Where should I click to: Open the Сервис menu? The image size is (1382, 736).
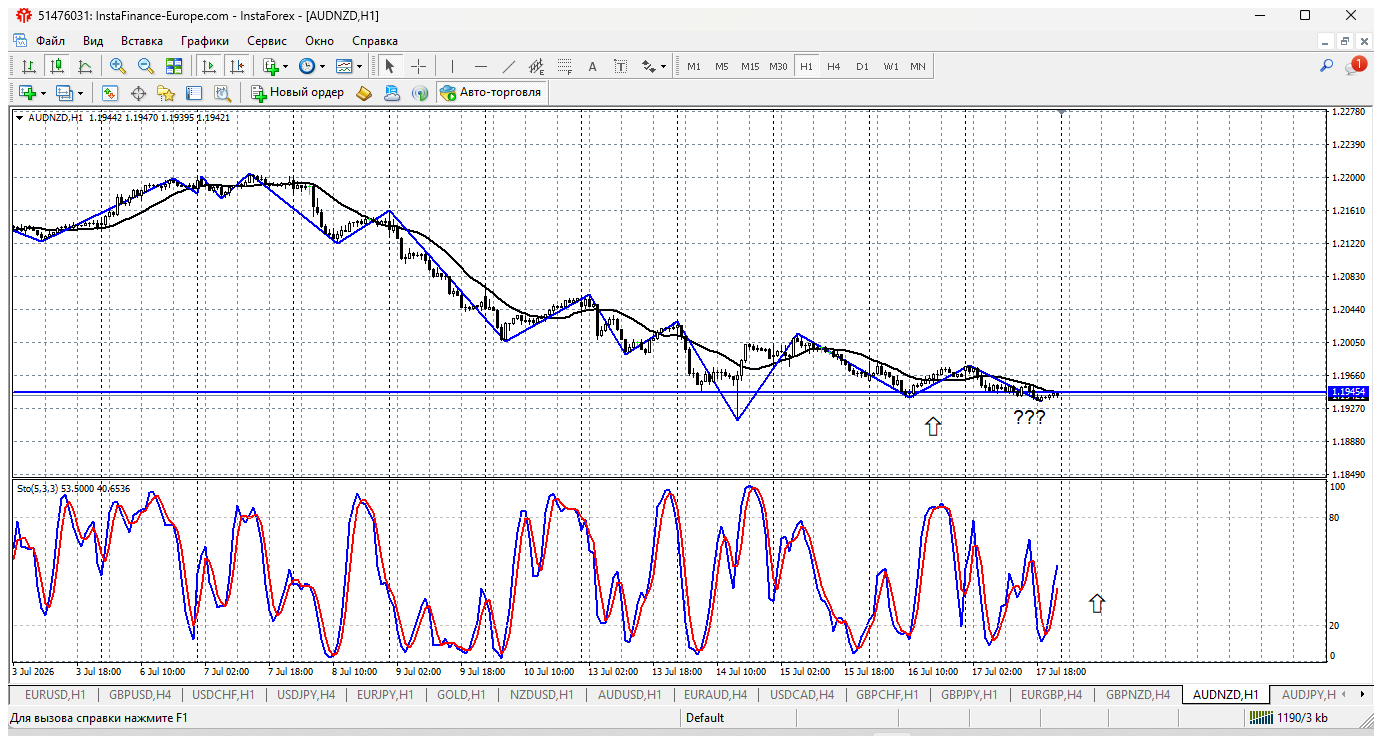(x=267, y=41)
